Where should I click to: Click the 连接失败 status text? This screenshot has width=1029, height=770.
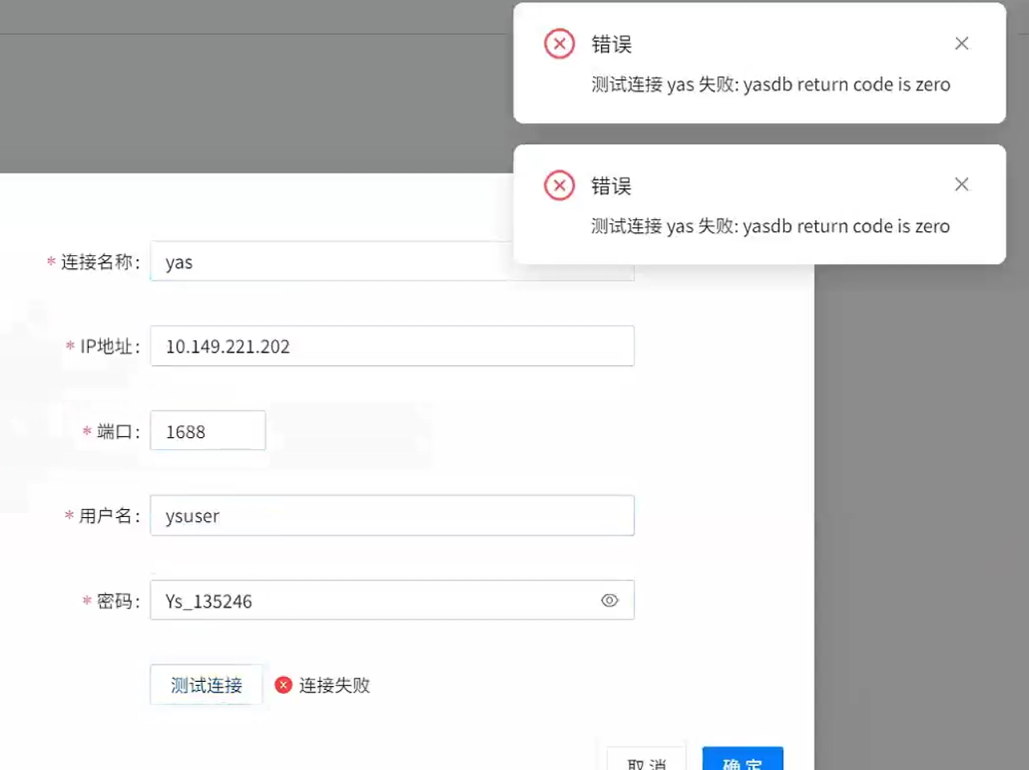335,685
